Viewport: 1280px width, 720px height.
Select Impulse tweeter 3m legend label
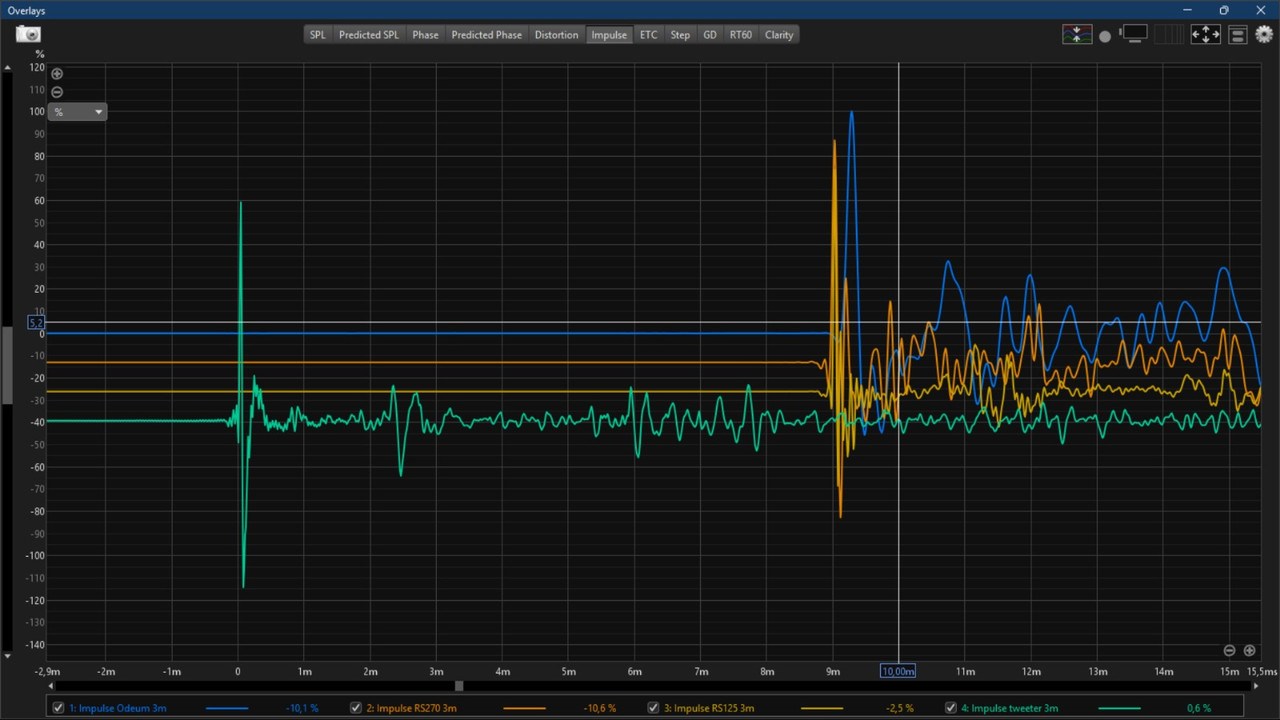point(1010,708)
